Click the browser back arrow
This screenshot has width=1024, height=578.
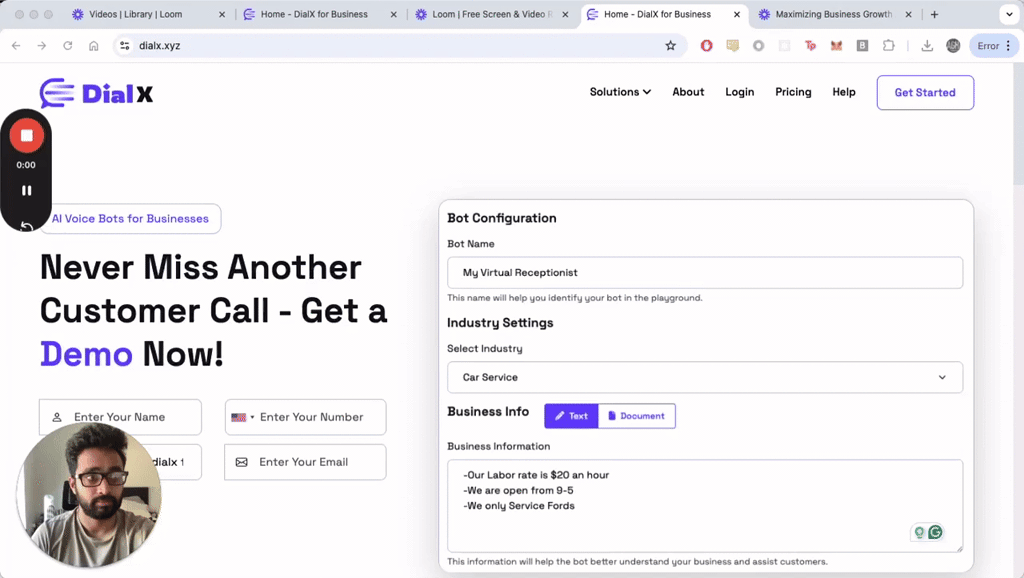click(16, 46)
